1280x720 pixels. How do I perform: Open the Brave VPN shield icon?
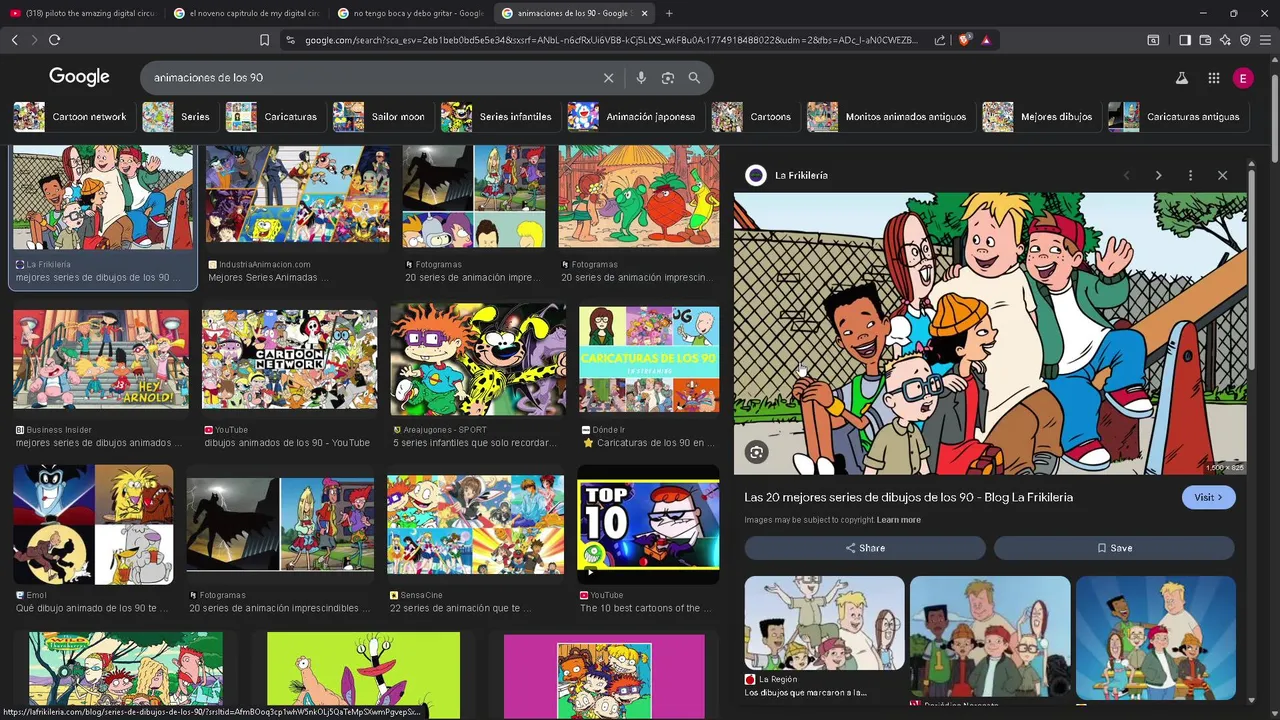click(1245, 40)
